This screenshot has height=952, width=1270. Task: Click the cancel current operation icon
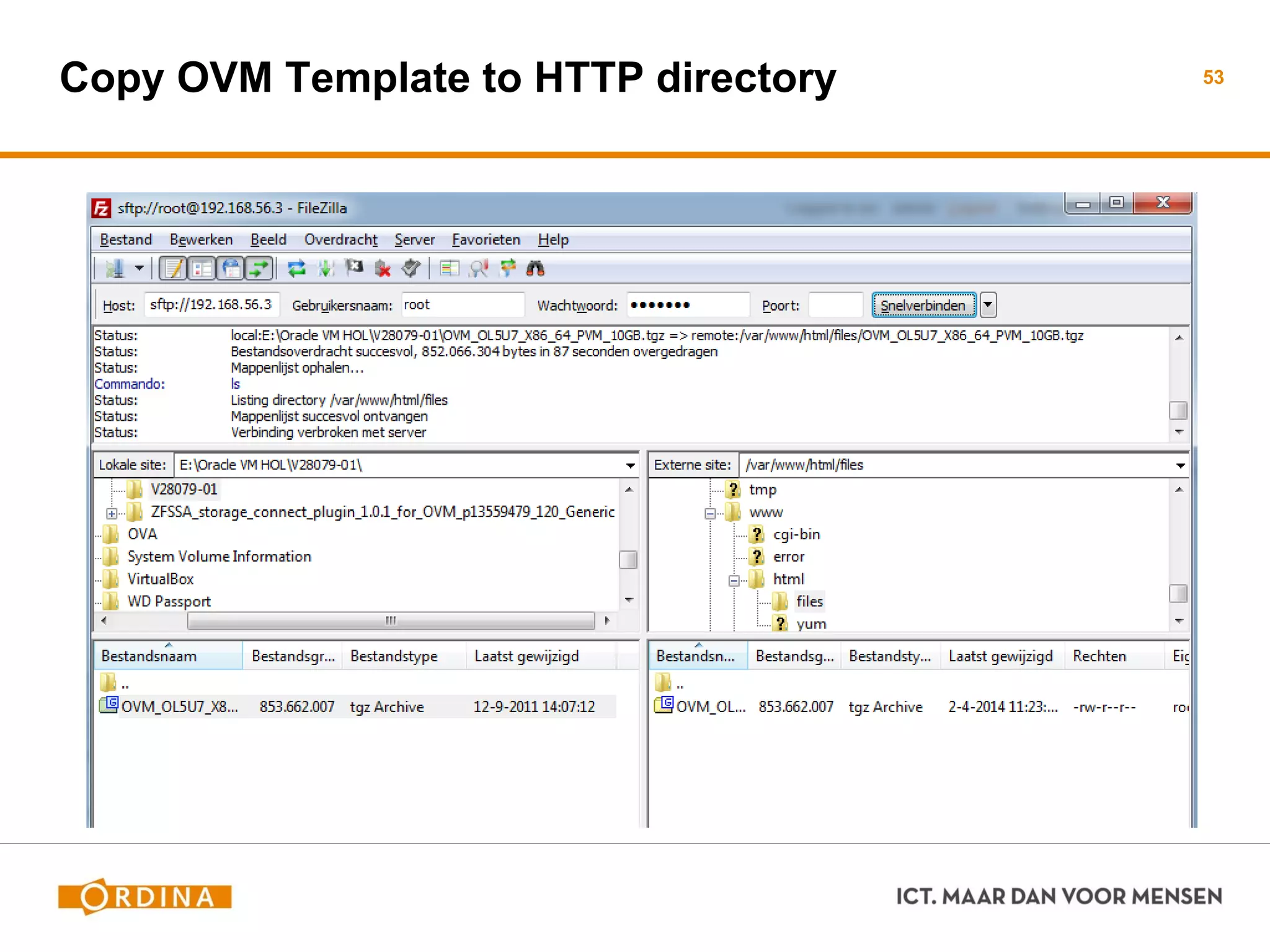(x=354, y=268)
